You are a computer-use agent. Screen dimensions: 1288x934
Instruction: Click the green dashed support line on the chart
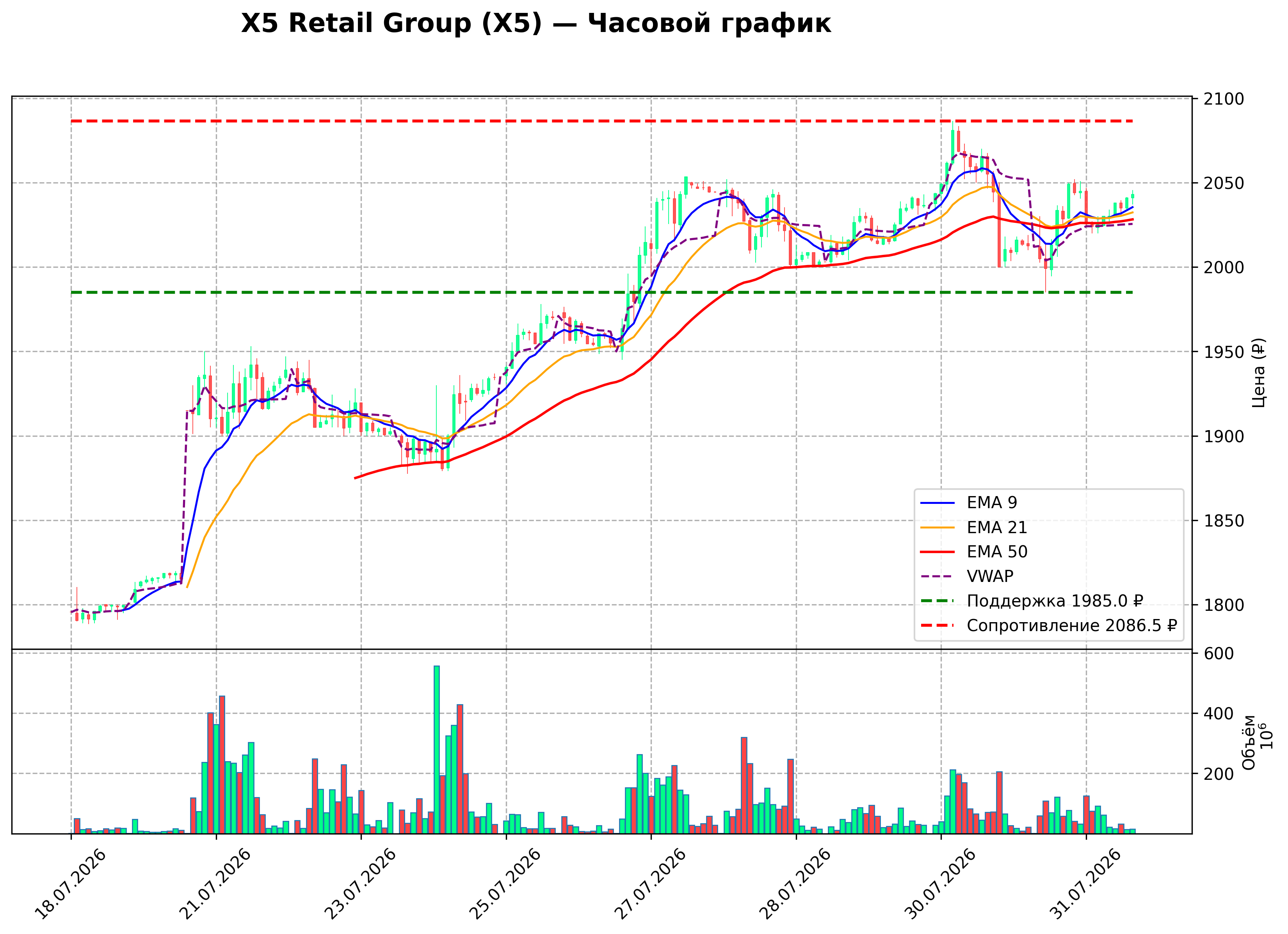point(602,292)
